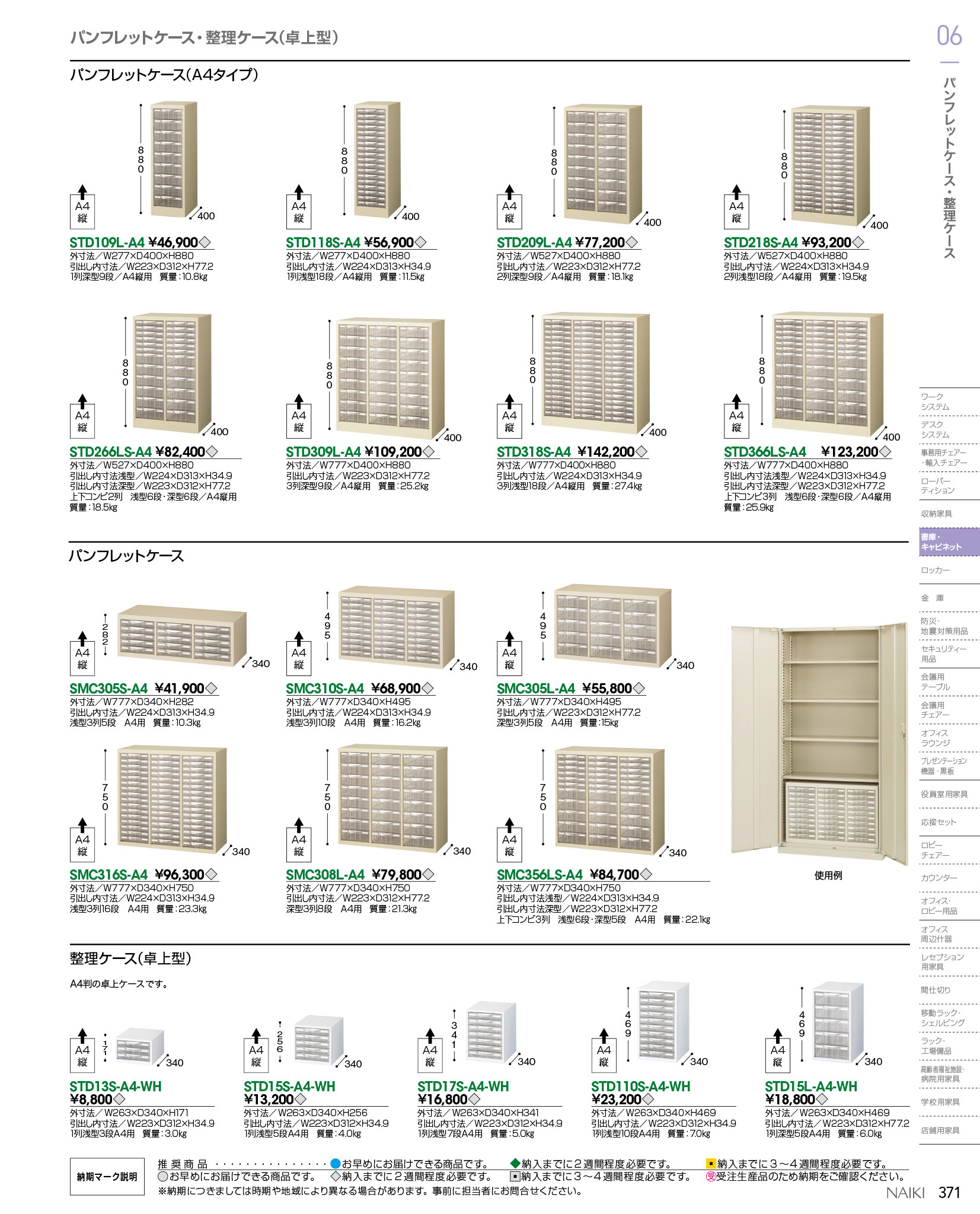Select the 書庫・キャビネット index tab
The image size is (980, 1214).
coord(949,542)
